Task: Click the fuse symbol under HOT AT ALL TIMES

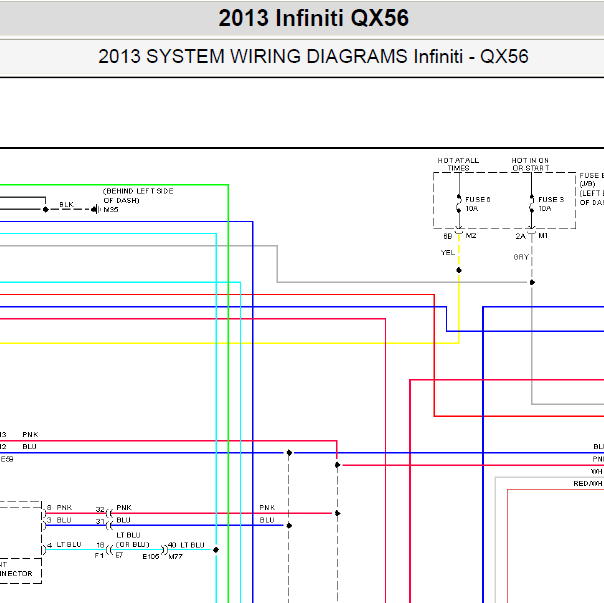Action: point(459,204)
